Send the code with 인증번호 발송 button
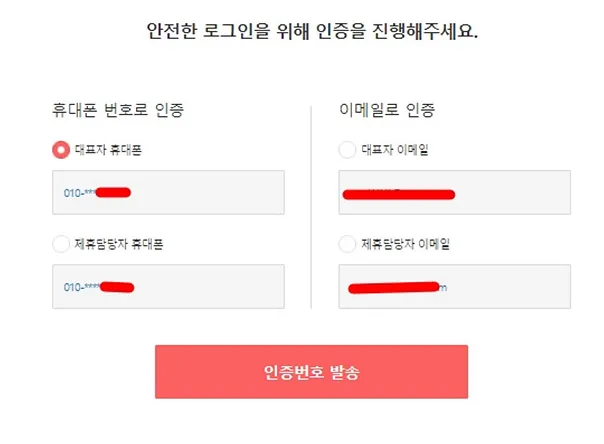Image resolution: width=604 pixels, height=444 pixels. [311, 372]
